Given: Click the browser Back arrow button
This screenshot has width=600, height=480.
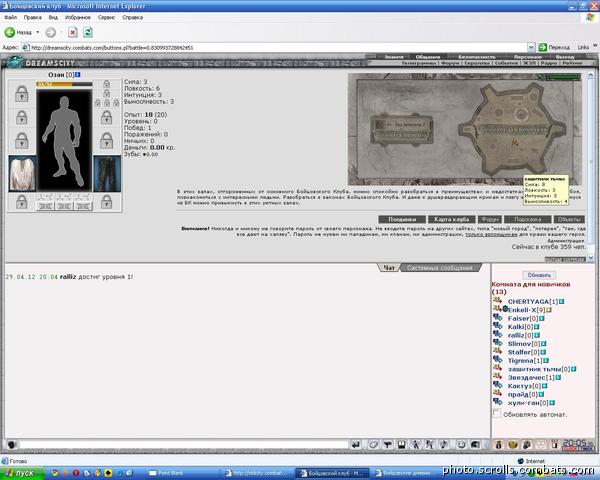Looking at the screenshot, I should [x=10, y=33].
